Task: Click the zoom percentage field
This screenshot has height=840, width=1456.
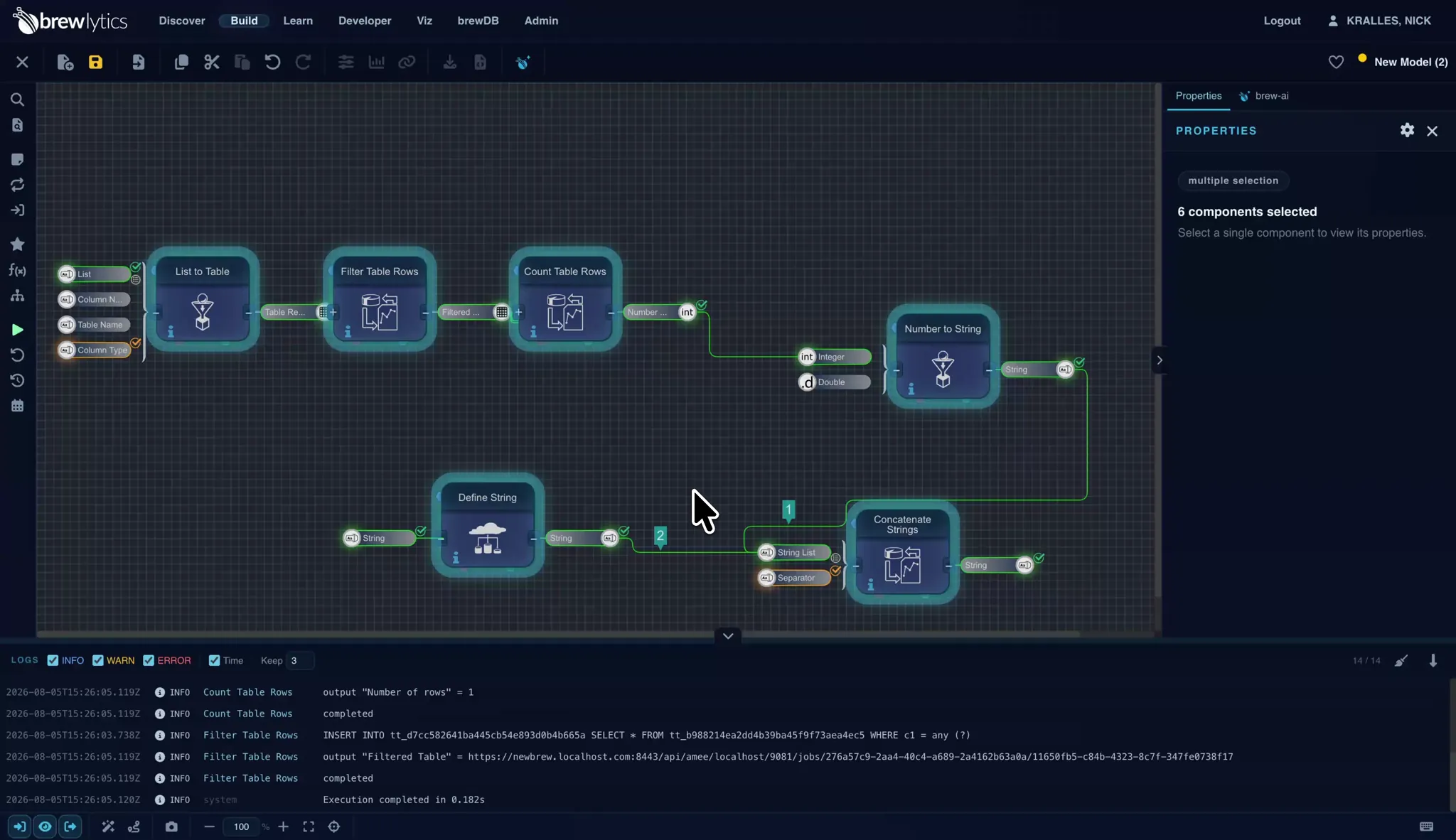Action: (x=241, y=826)
